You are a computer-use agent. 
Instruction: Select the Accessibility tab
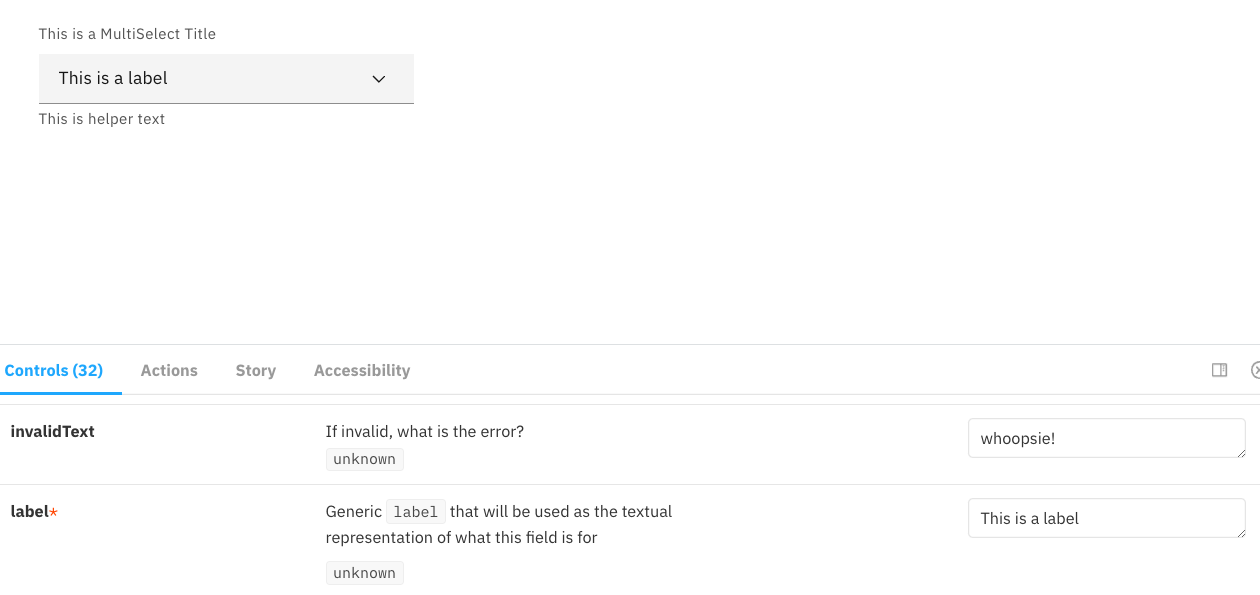[x=361, y=370]
